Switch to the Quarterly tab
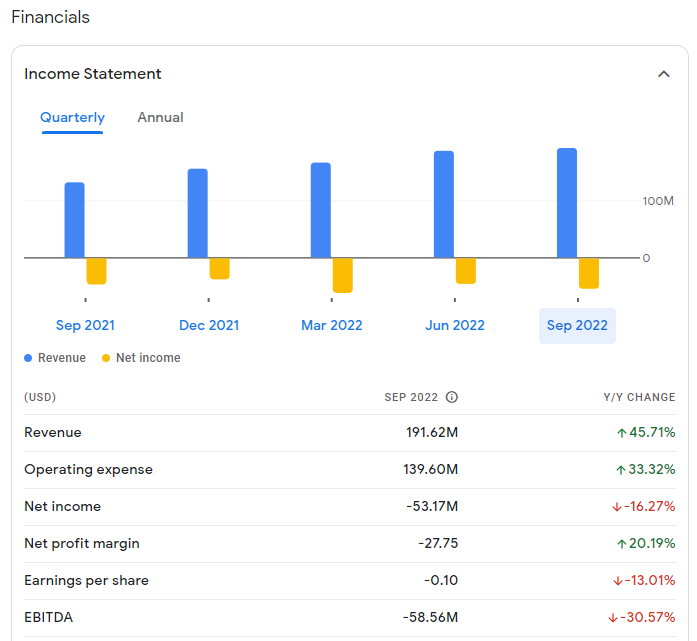Viewport: 697px width, 641px height. click(72, 117)
